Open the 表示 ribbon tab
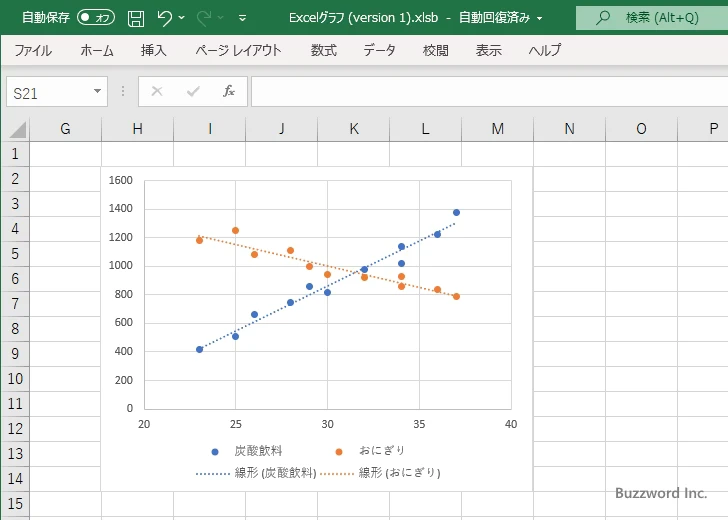This screenshot has height=520, width=728. (x=488, y=50)
